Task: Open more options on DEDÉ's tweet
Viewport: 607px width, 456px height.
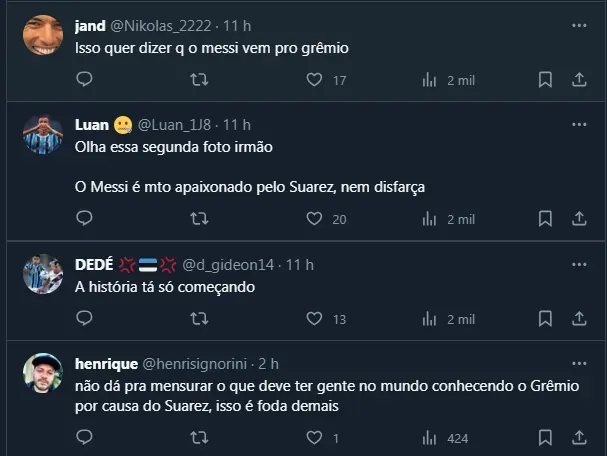Action: click(579, 265)
